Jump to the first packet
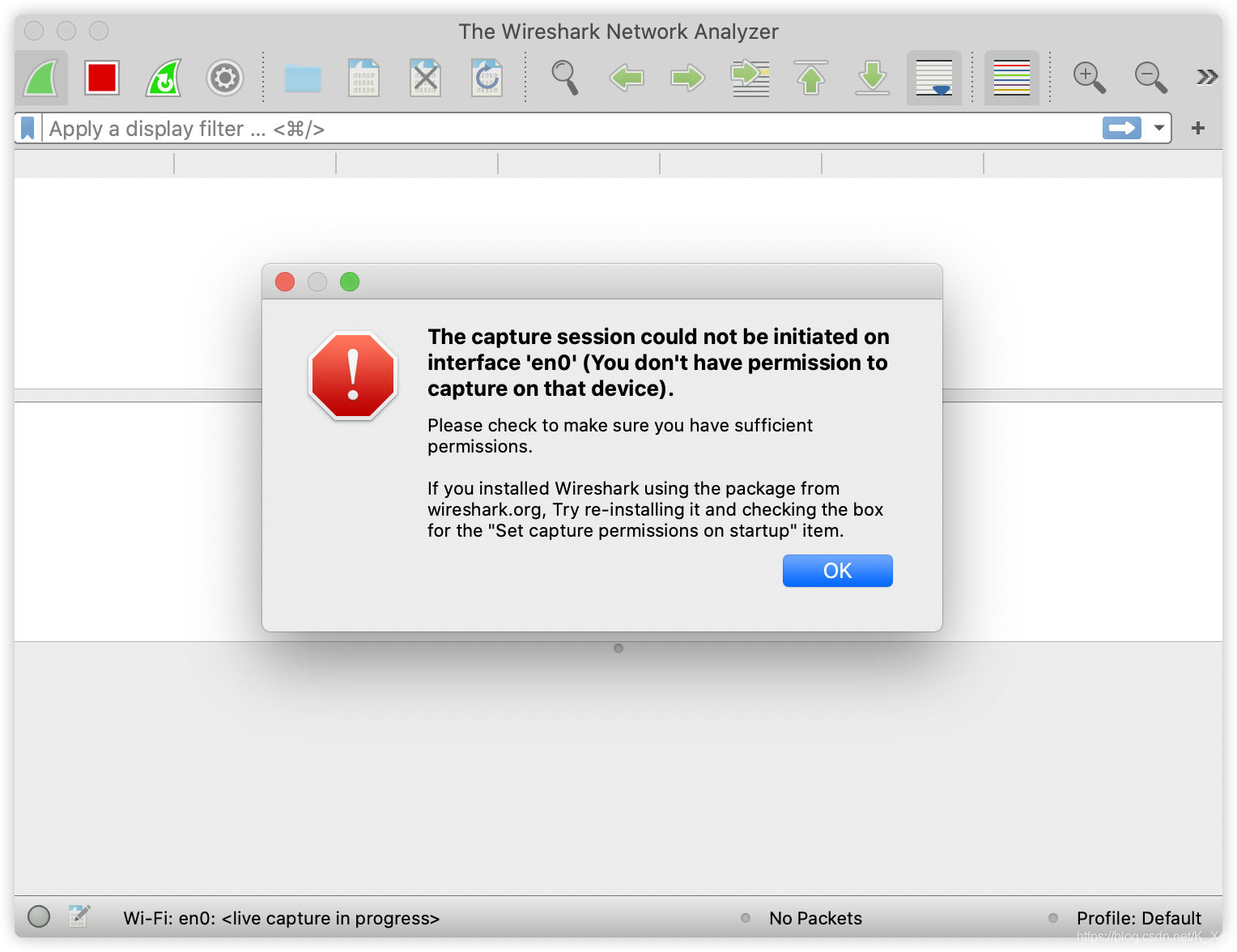1237x952 pixels. click(x=811, y=78)
